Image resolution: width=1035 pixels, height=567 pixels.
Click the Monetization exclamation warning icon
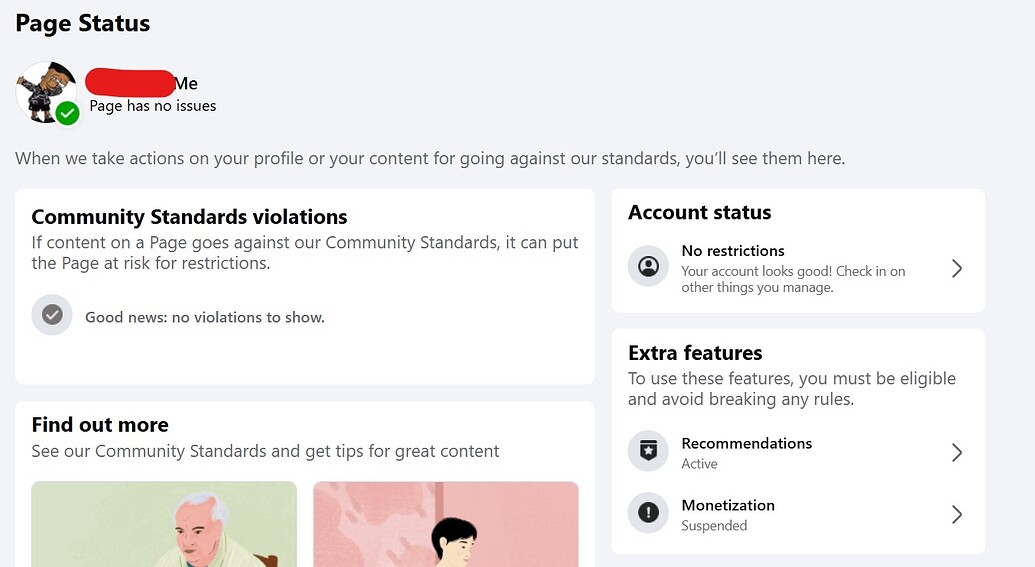pyautogui.click(x=648, y=513)
